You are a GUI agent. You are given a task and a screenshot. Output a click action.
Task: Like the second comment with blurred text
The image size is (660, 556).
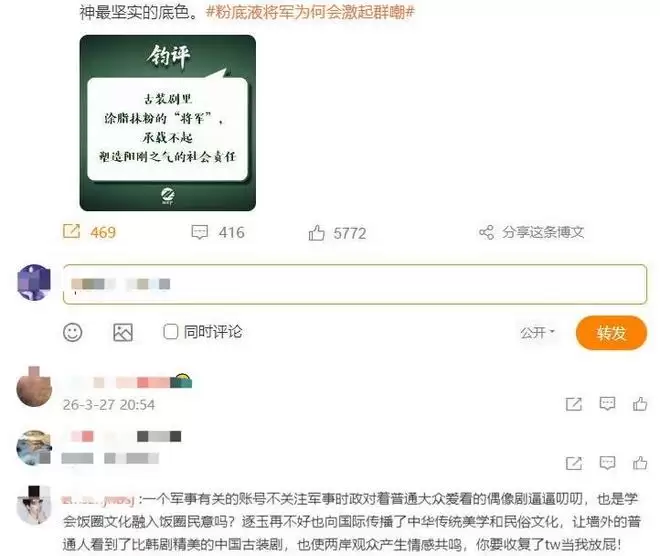pyautogui.click(x=640, y=463)
